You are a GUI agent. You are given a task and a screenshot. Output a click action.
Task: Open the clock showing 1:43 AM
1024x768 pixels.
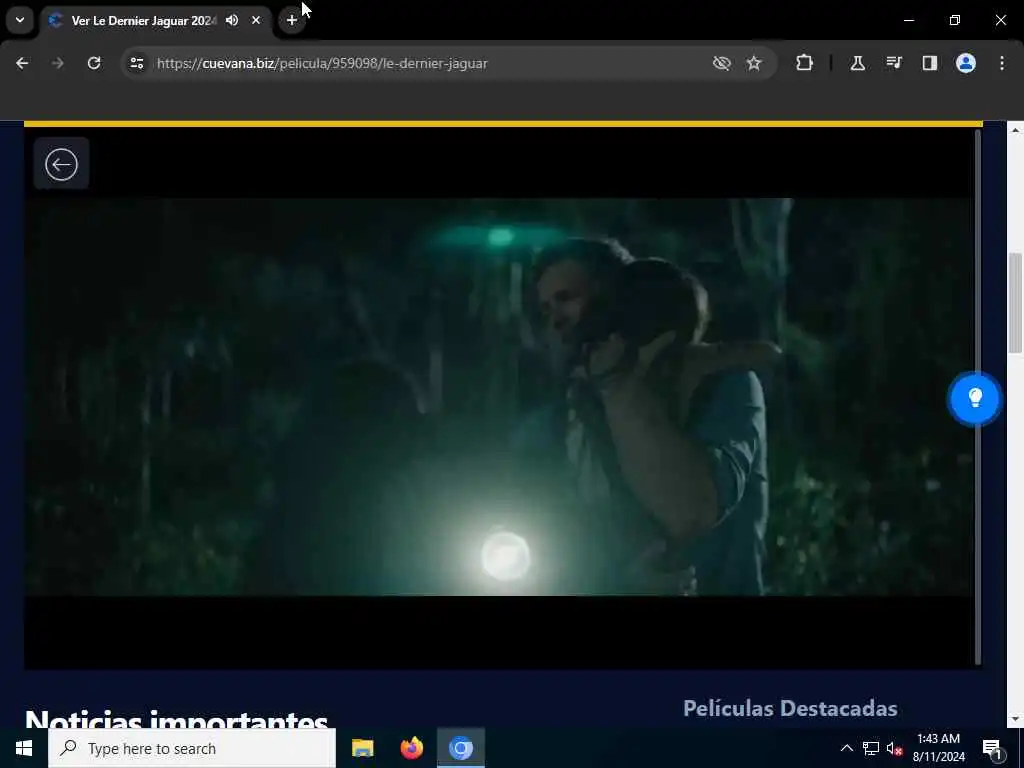pyautogui.click(x=938, y=748)
